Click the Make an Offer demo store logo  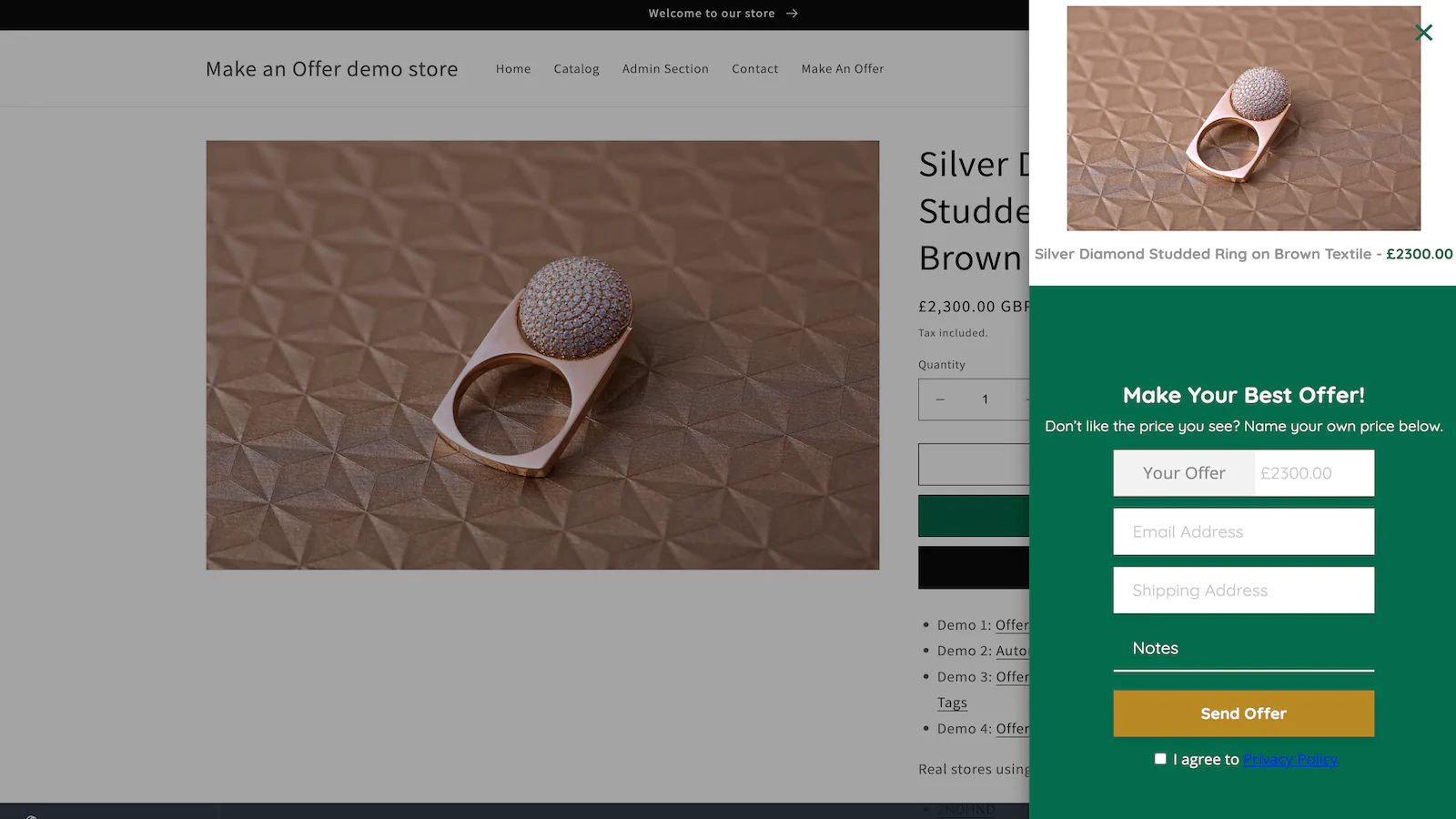(x=331, y=69)
